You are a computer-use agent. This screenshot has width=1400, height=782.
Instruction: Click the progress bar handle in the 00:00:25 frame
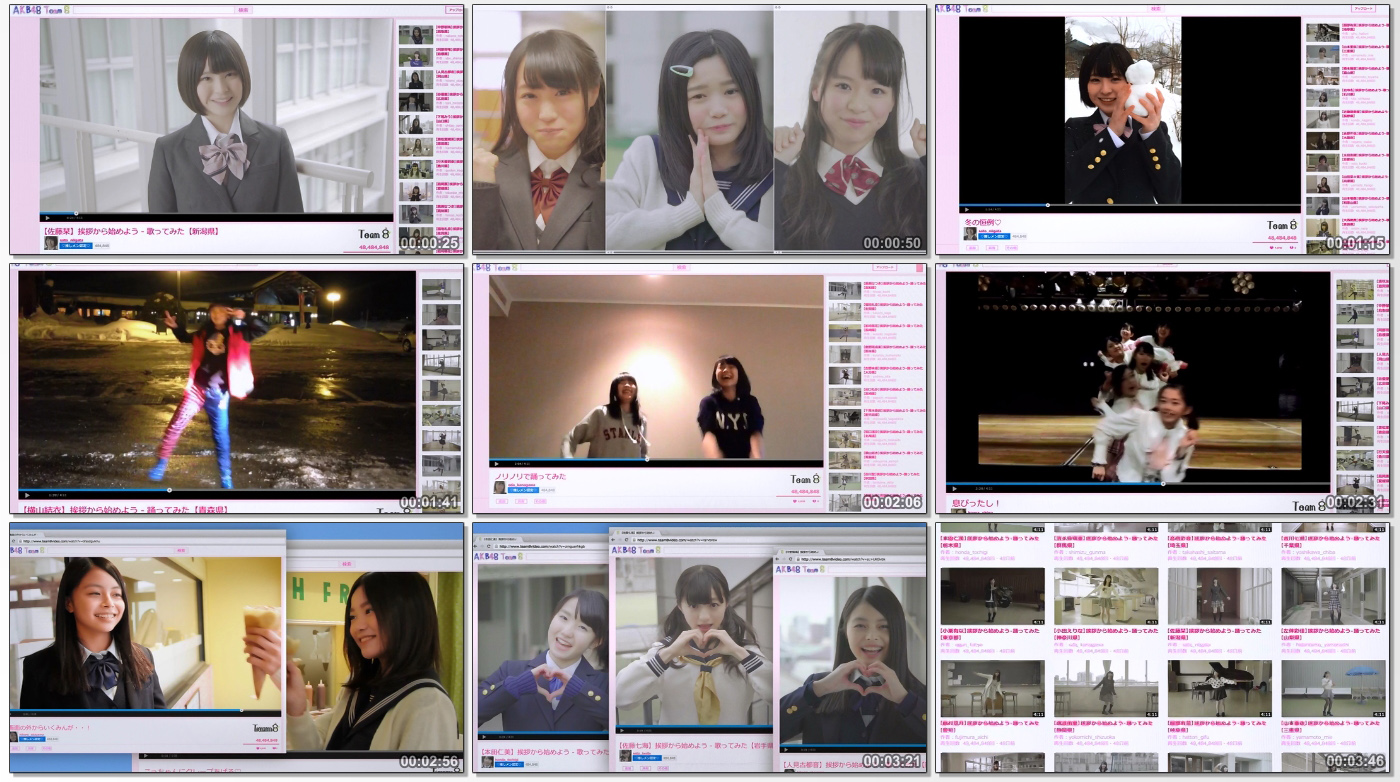pyautogui.click(x=76, y=213)
